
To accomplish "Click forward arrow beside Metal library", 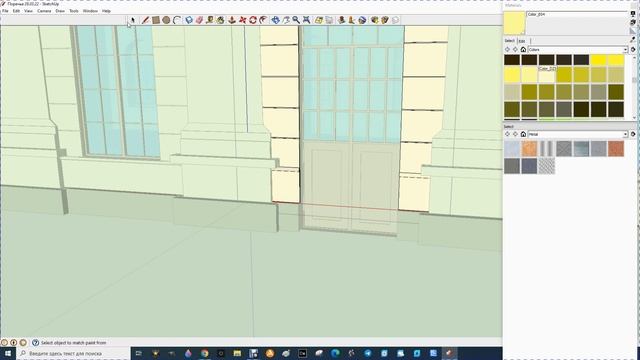I will point(516,134).
